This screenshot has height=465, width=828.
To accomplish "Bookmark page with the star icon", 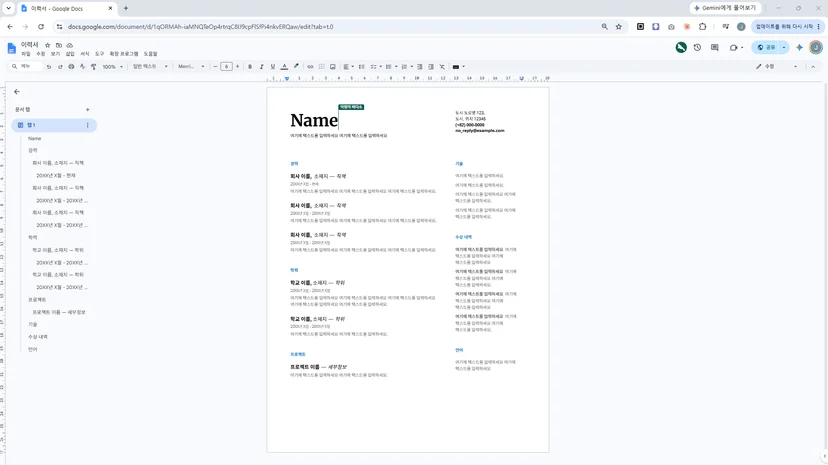I will [x=618, y=26].
